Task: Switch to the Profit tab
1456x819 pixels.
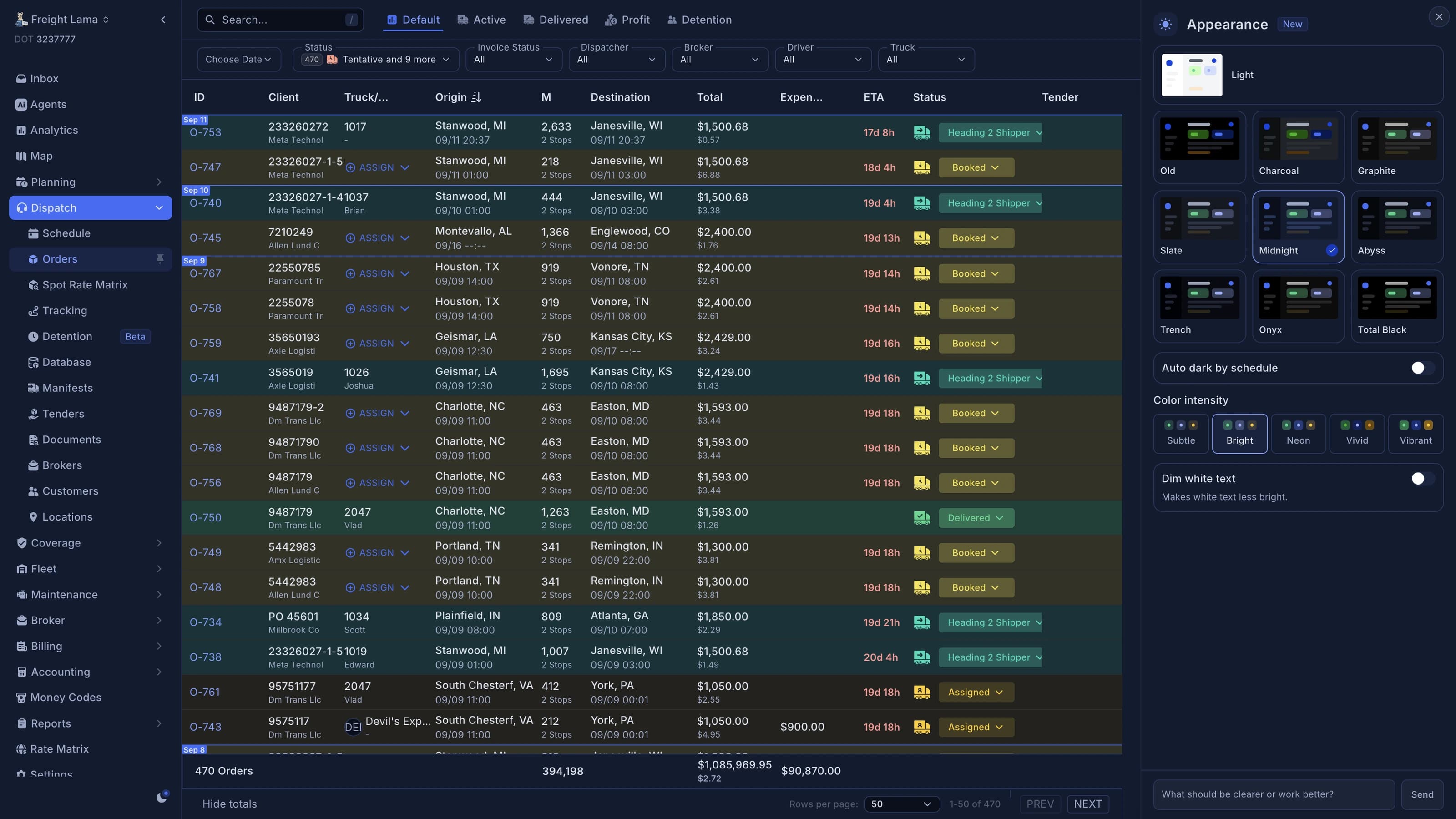Action: pyautogui.click(x=627, y=20)
